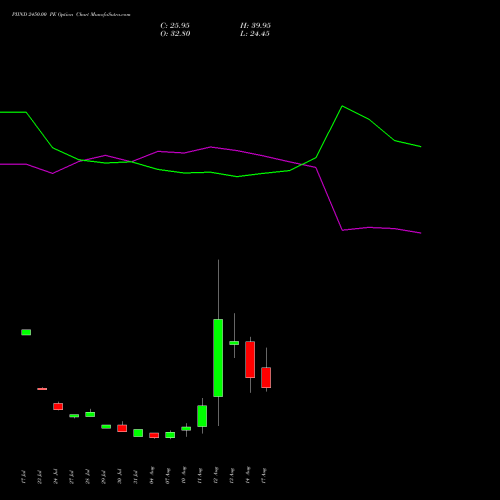Click the '04 Aug' date axis label

point(152,475)
